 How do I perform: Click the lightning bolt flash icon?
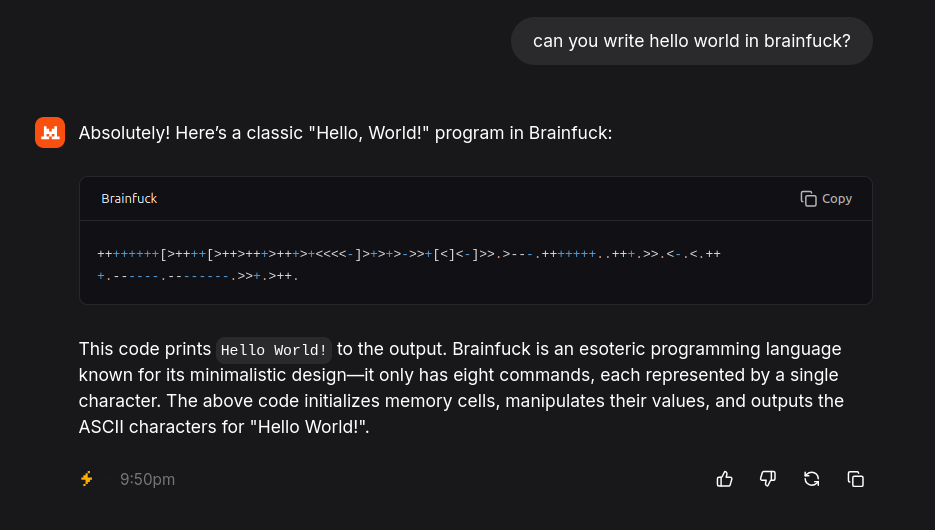pyautogui.click(x=87, y=479)
